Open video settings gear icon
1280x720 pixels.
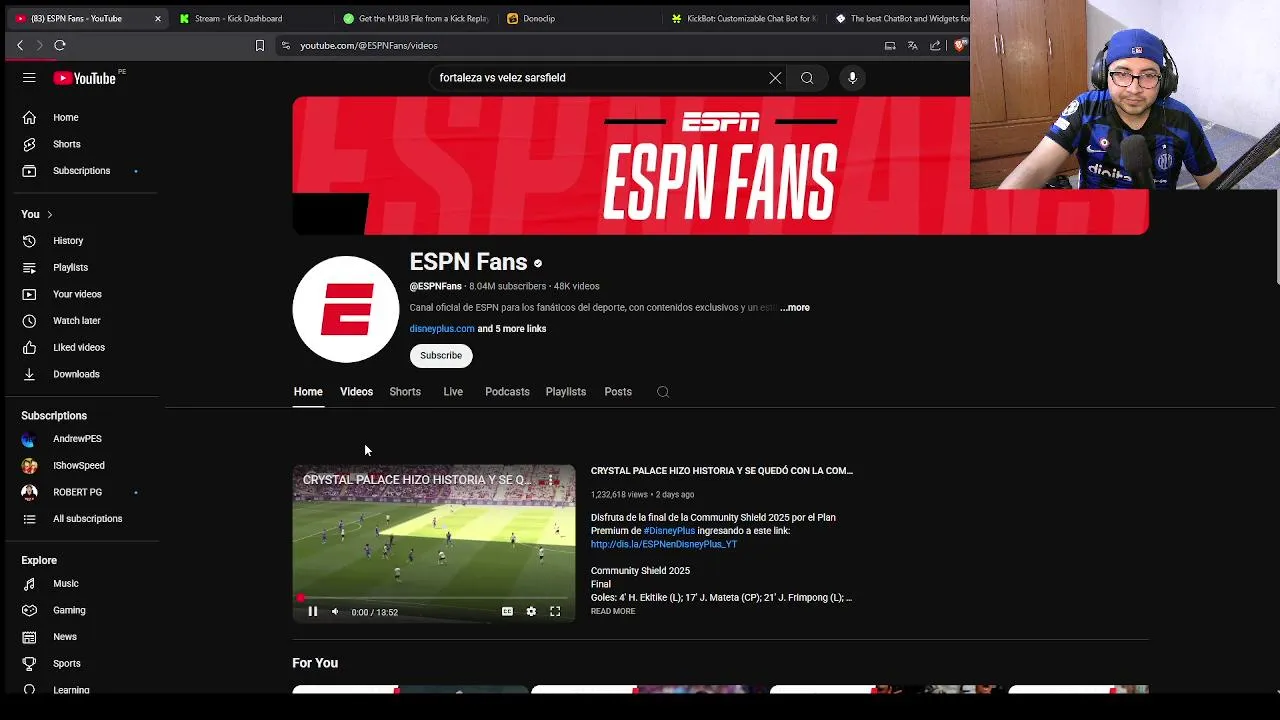coord(531,612)
